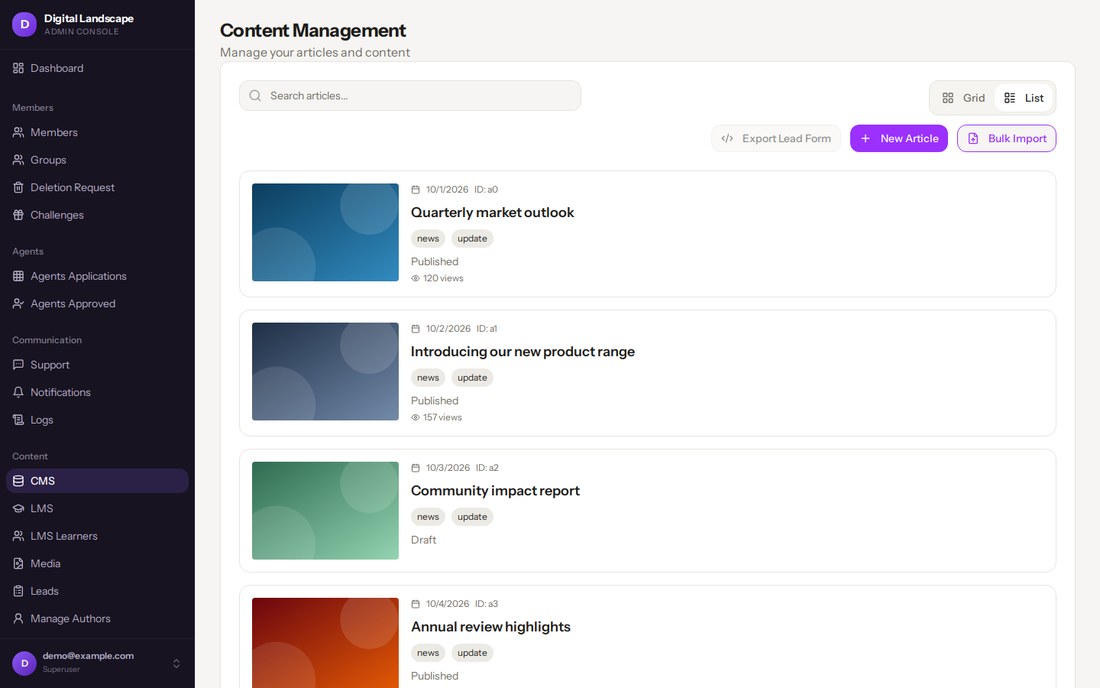Open Groups page from sidebar
Image resolution: width=1100 pixels, height=688 pixels.
(x=97, y=160)
